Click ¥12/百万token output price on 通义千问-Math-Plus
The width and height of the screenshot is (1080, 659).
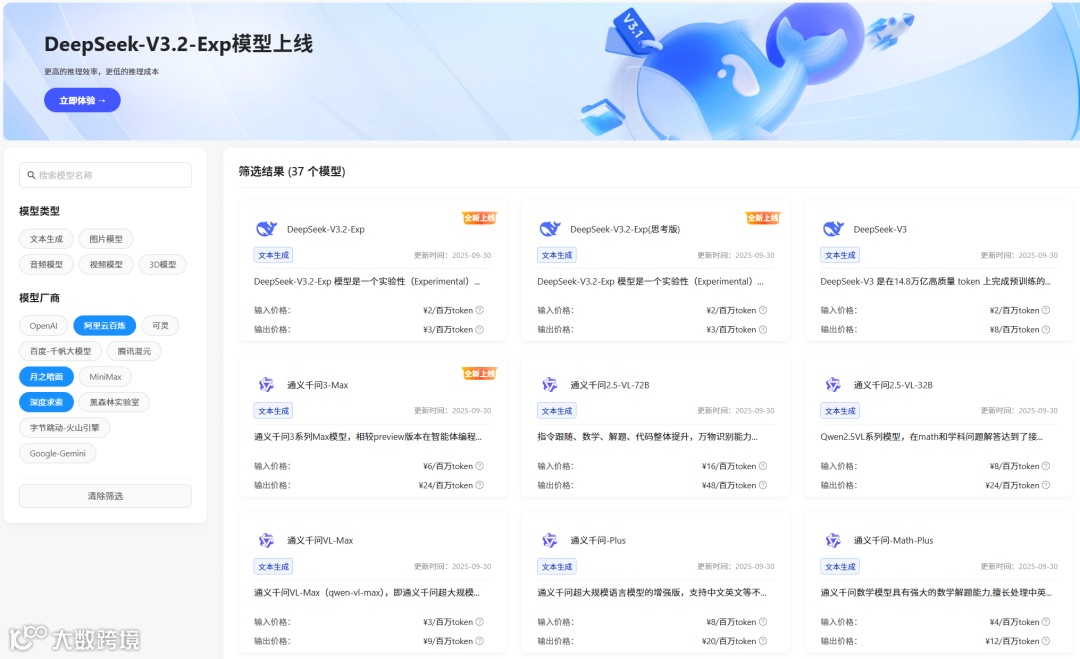coord(1012,641)
